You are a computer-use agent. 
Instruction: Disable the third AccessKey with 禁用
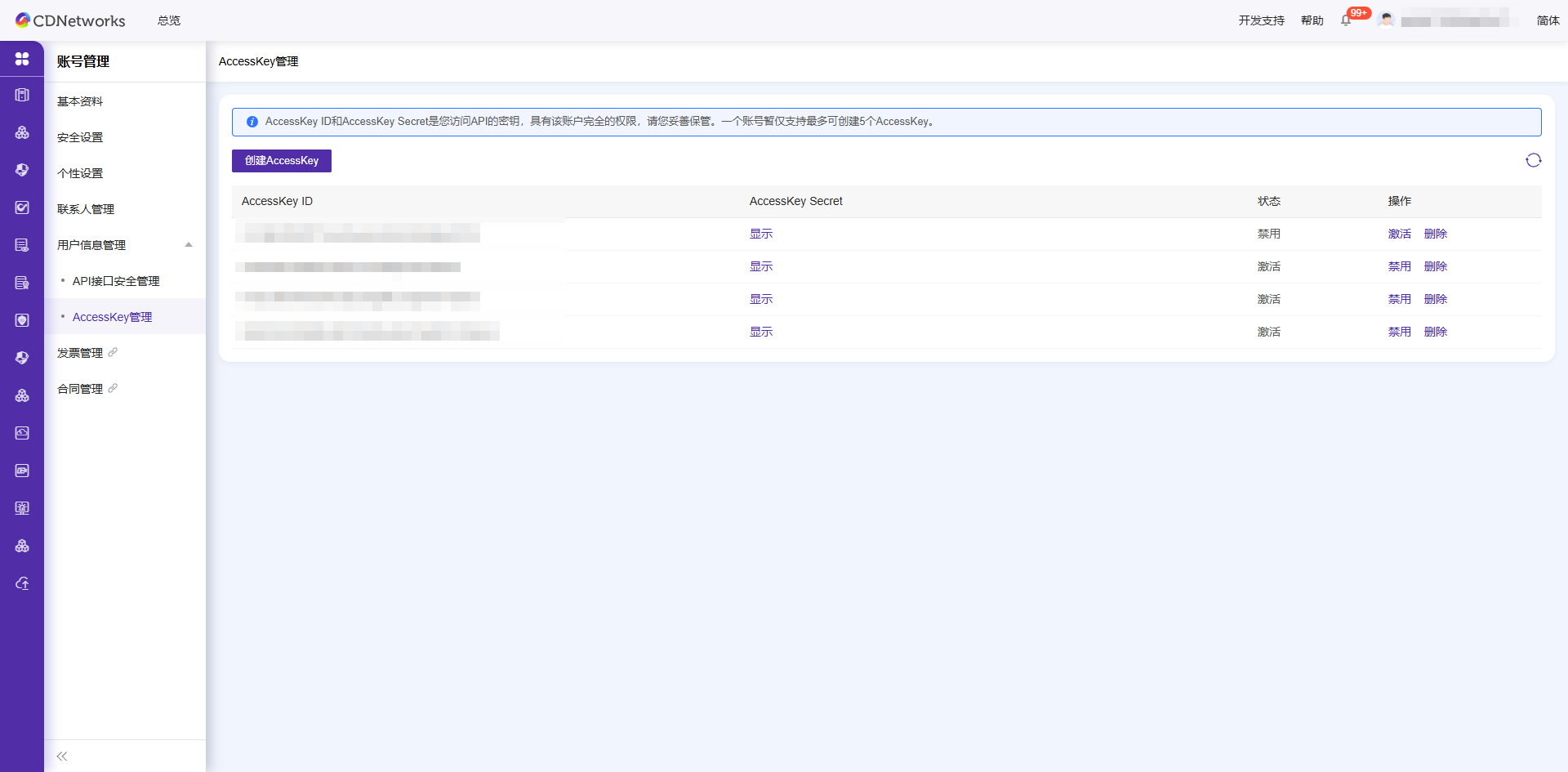[x=1399, y=299]
